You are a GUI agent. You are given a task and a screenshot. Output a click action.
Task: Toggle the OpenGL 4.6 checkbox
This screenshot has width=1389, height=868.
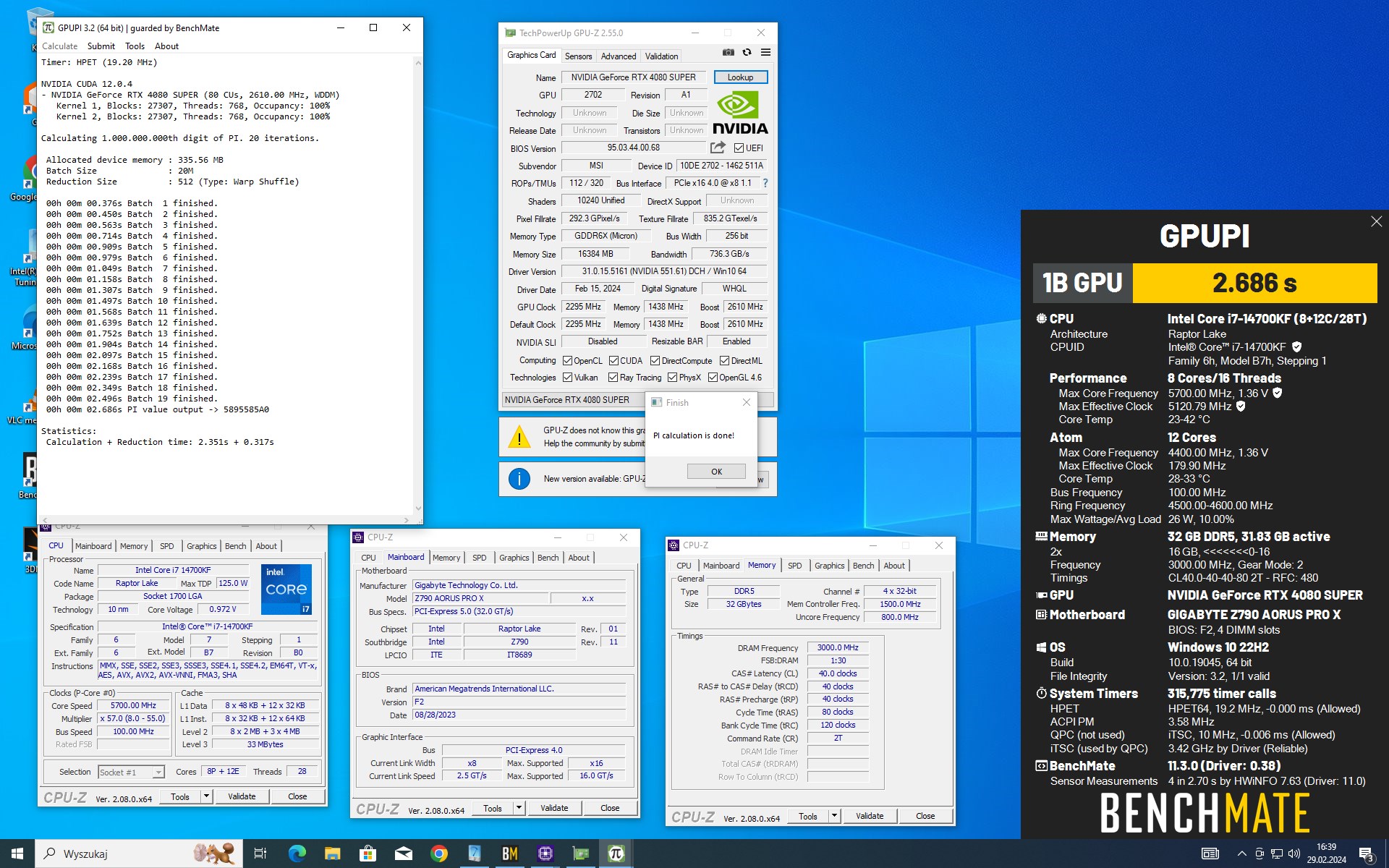[x=713, y=378]
